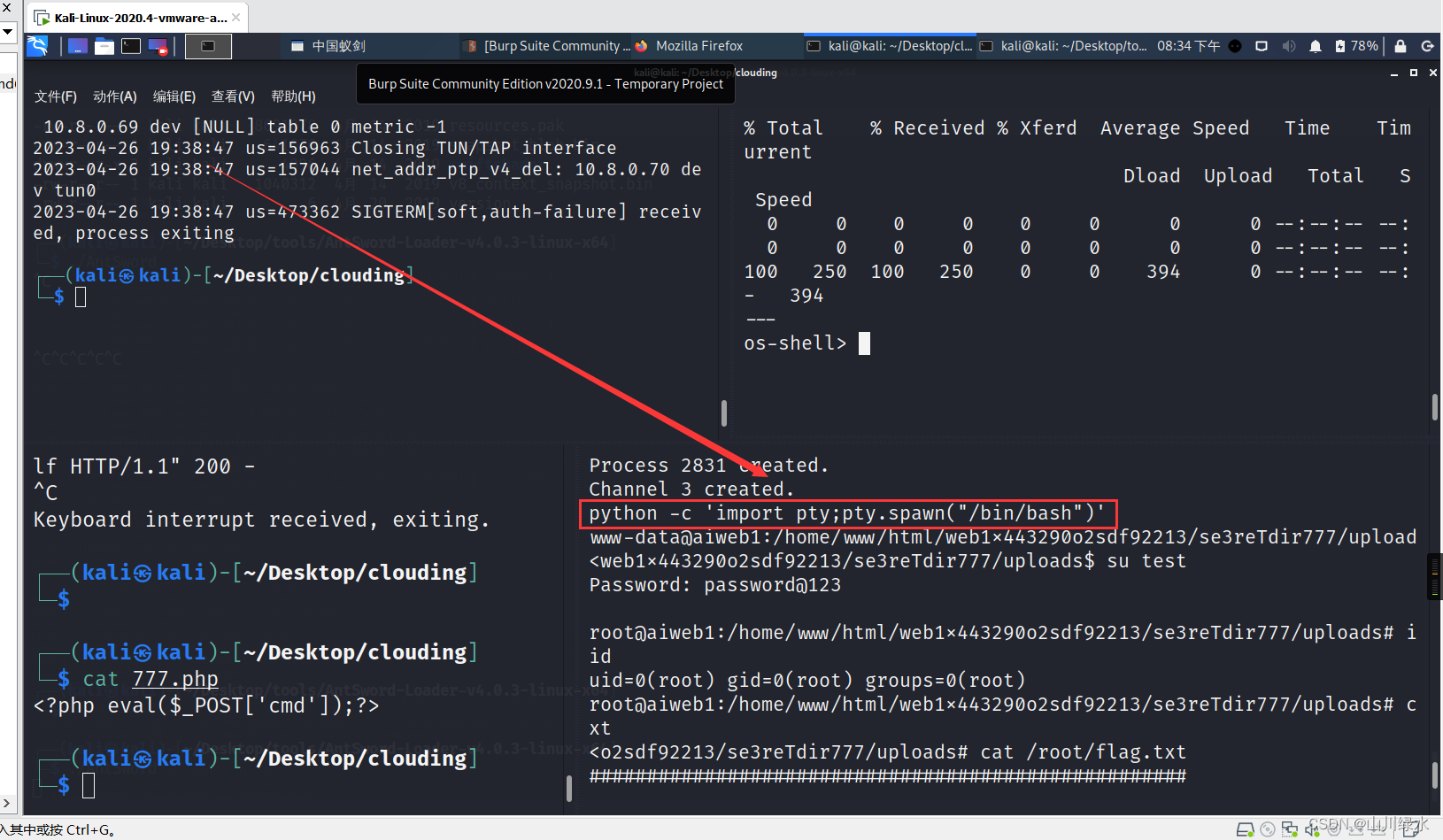Screen dimensions: 1443x840
Task: Click the VMware network adapter status icon
Action: point(1290,829)
